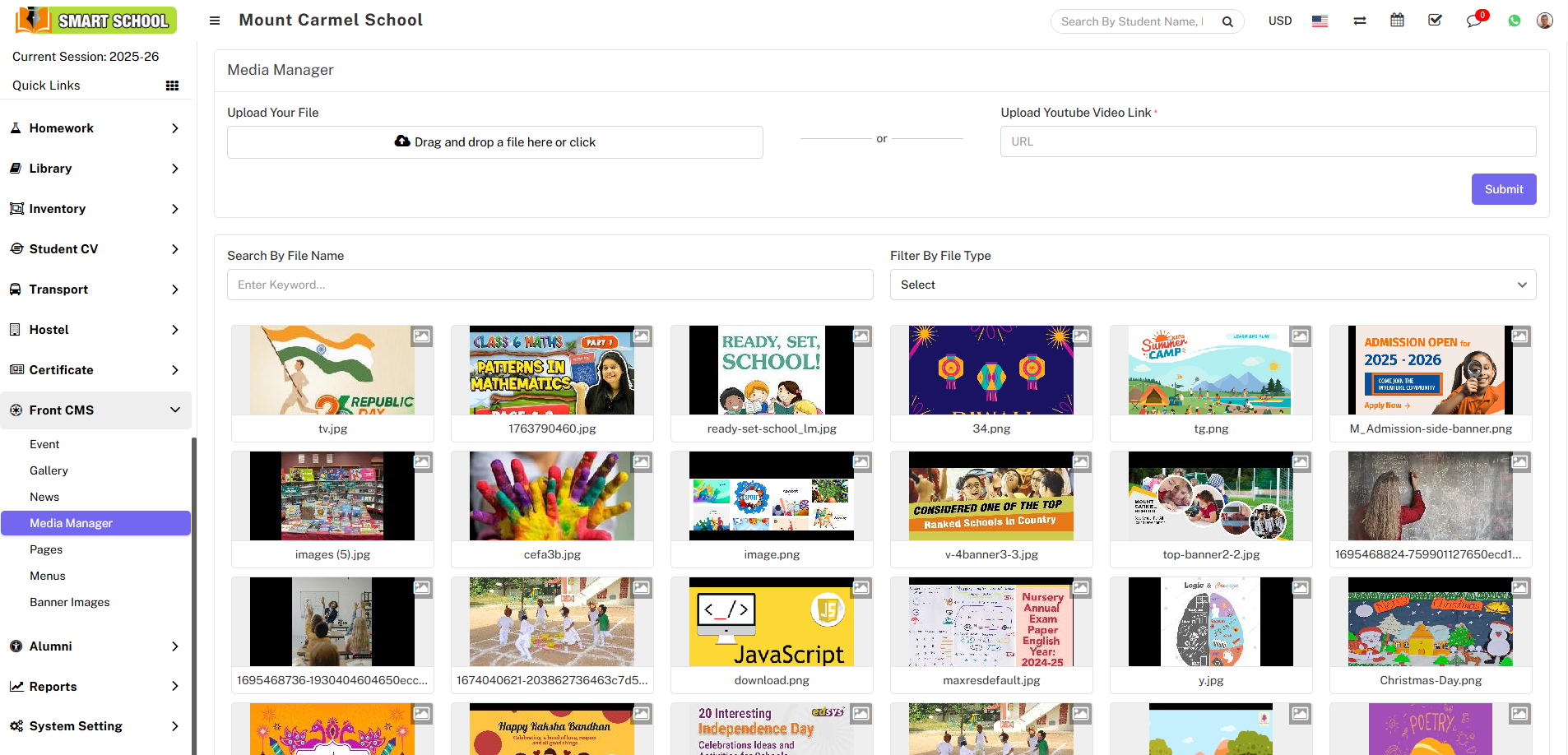
Task: Click the switch session arrows icon
Action: point(1359,21)
